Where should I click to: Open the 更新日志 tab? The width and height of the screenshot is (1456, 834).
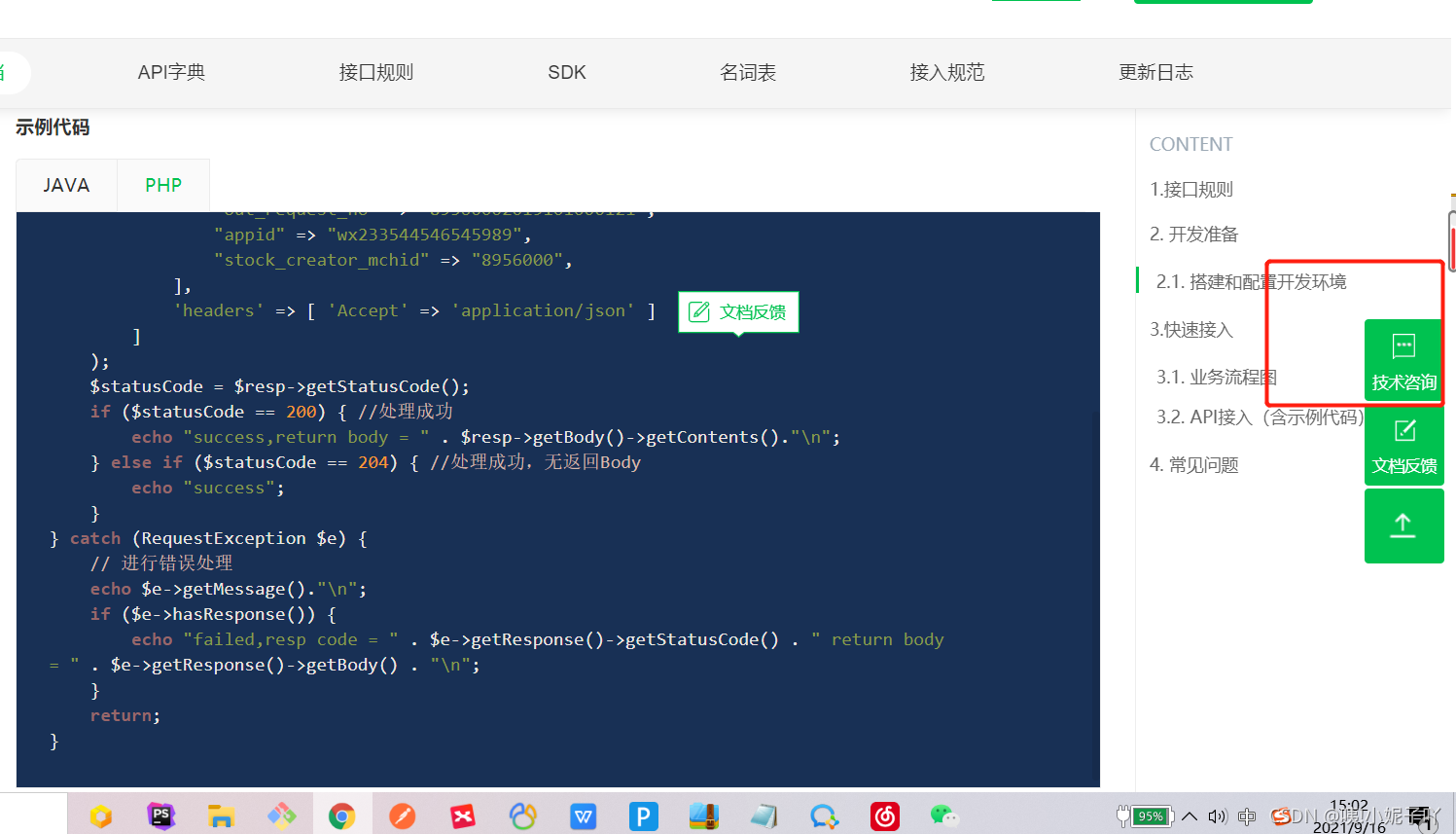pyautogui.click(x=1155, y=72)
